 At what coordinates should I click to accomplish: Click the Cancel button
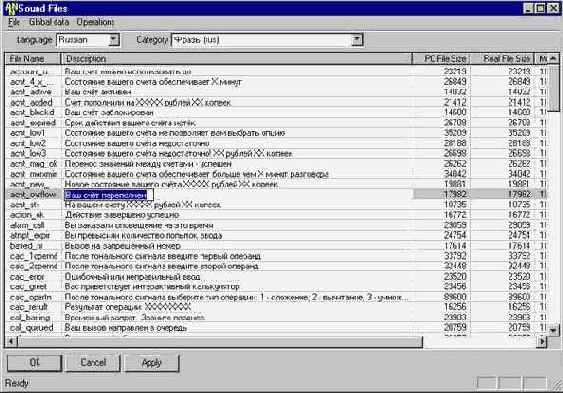click(x=93, y=363)
